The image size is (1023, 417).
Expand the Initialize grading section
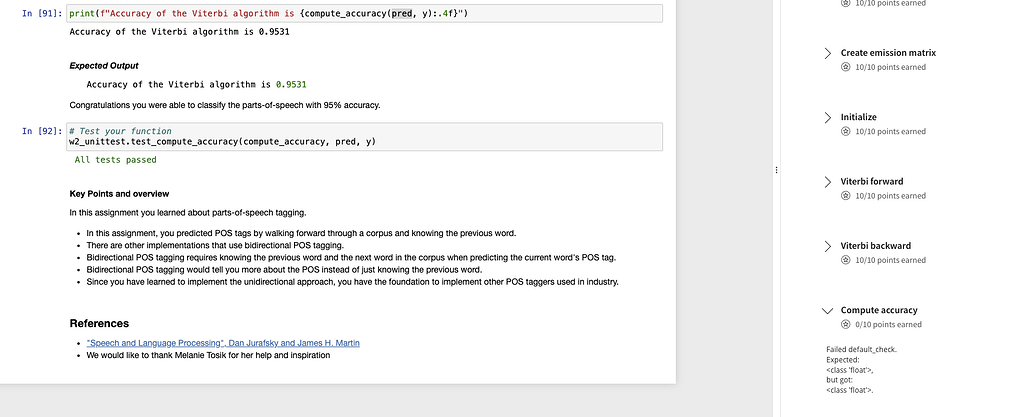point(827,117)
